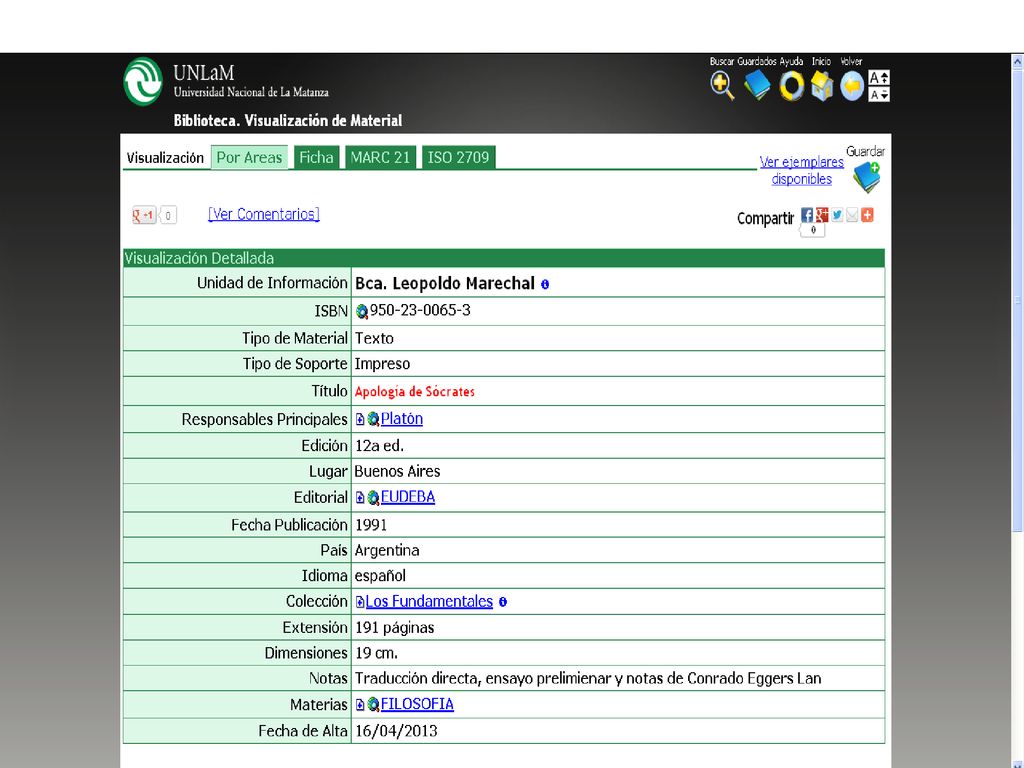Decrease the page font size
This screenshot has width=1024, height=768.
[x=879, y=95]
